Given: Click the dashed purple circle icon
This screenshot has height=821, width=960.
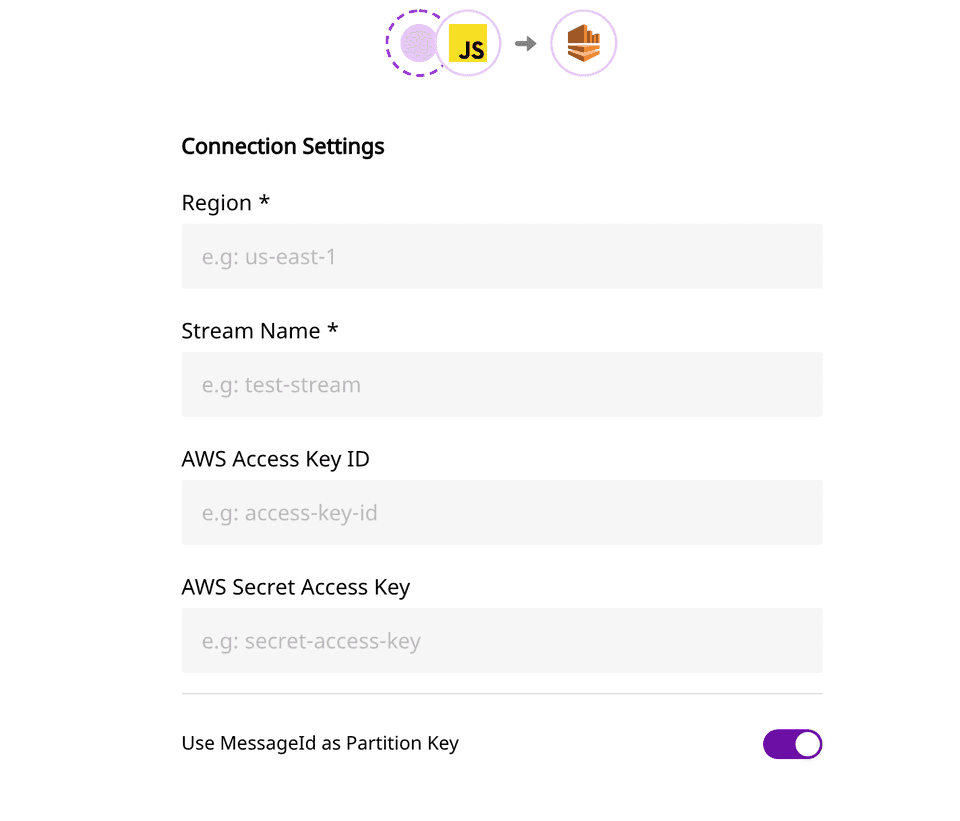Looking at the screenshot, I should [416, 43].
